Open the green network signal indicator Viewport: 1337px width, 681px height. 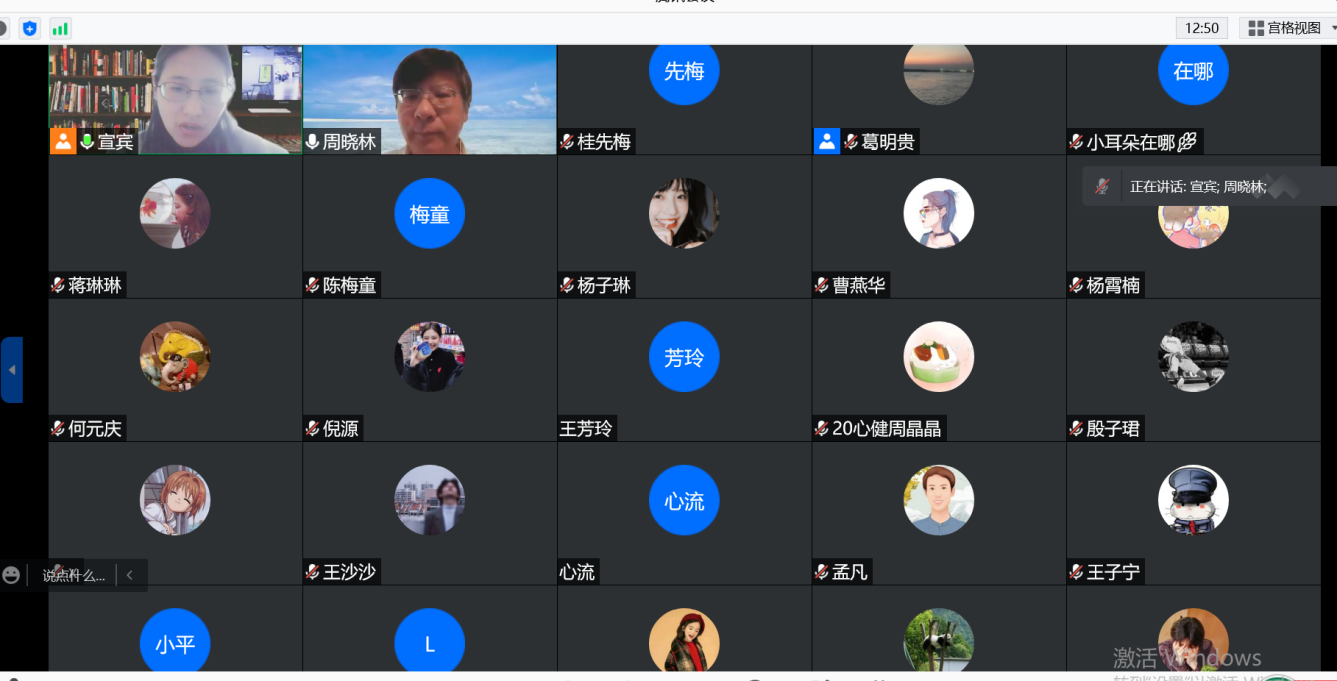(x=60, y=28)
